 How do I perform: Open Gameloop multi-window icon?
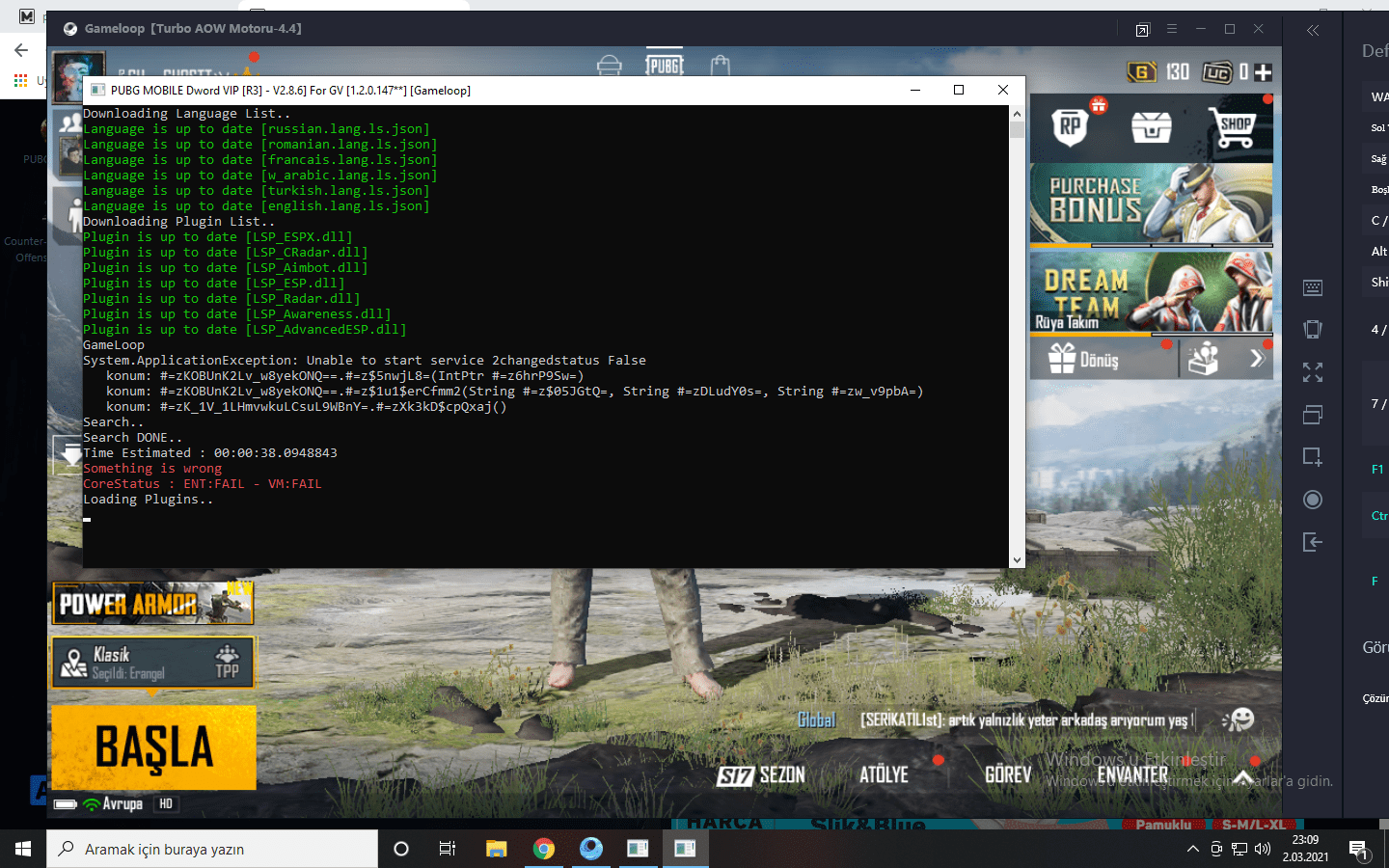[x=1313, y=415]
